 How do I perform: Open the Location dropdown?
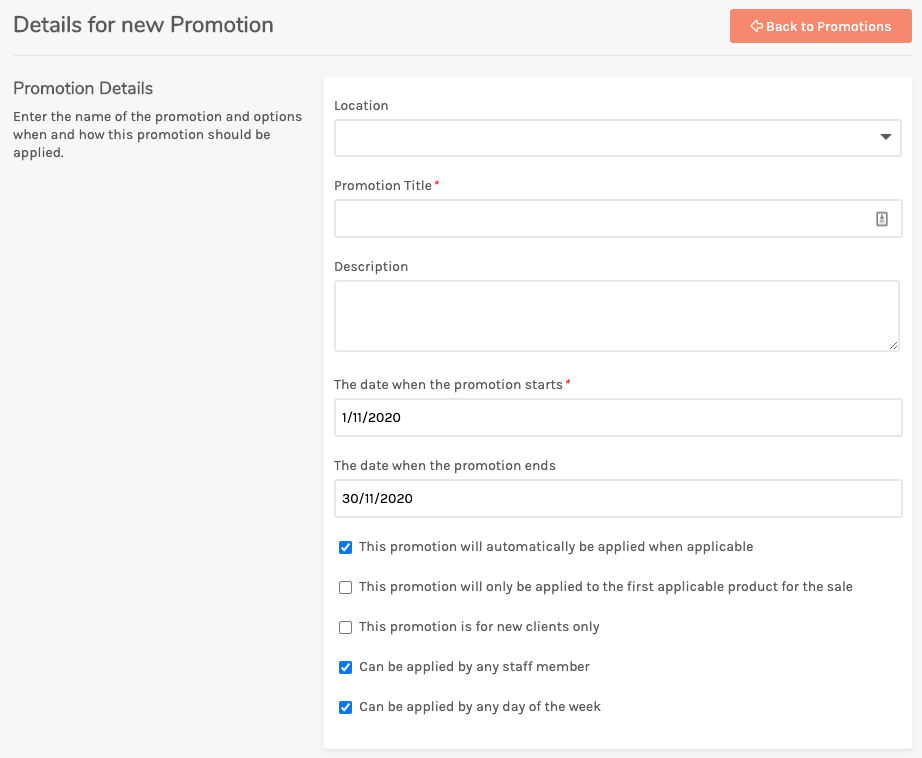coord(617,138)
